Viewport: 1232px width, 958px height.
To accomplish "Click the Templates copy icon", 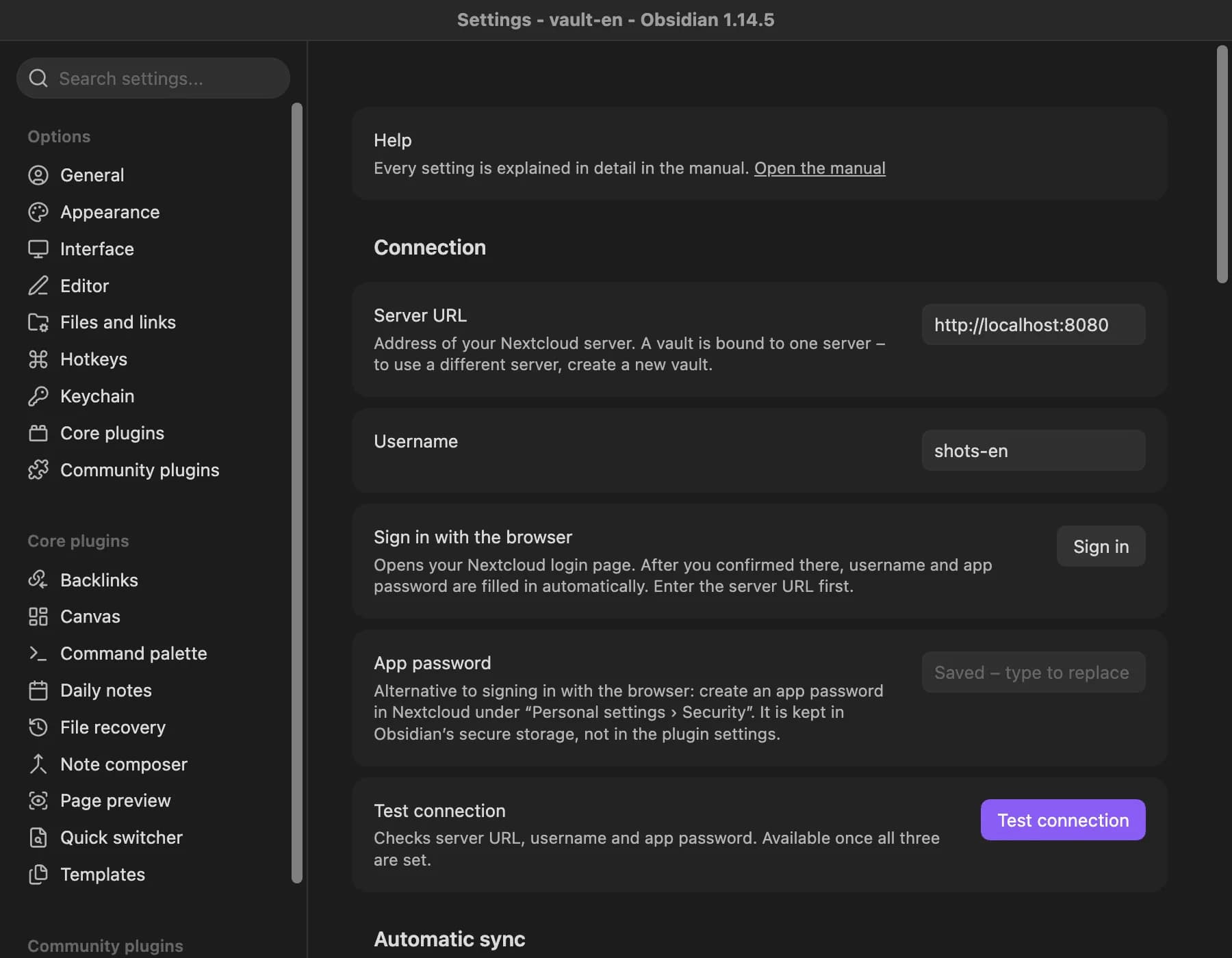I will pyautogui.click(x=38, y=875).
